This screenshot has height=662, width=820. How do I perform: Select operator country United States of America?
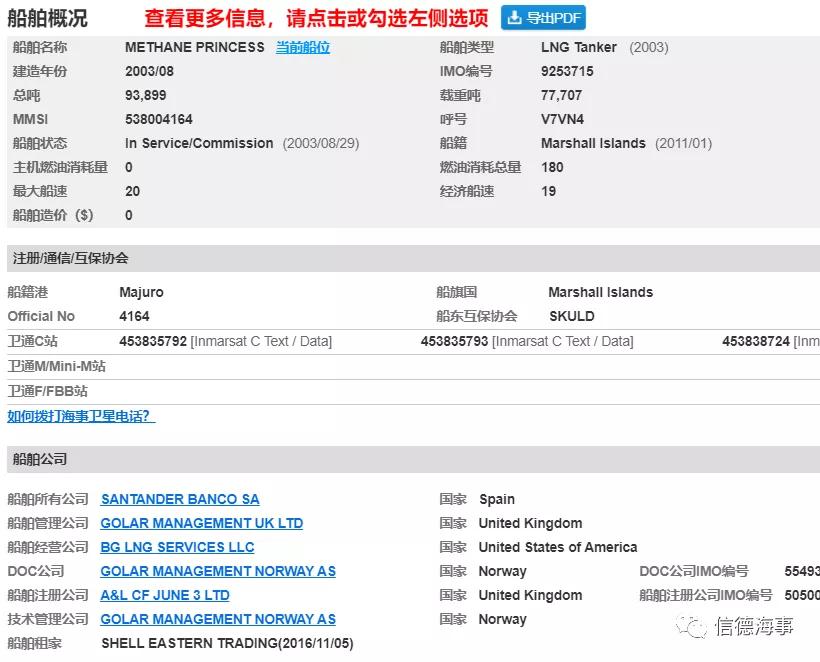[558, 547]
